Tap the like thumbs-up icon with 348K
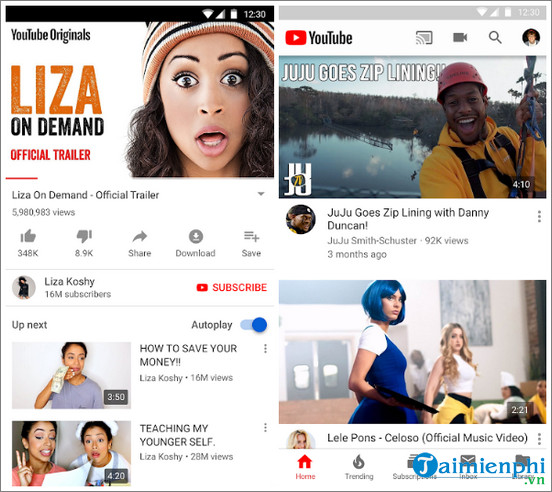Image resolution: width=552 pixels, height=492 pixels. click(x=28, y=236)
